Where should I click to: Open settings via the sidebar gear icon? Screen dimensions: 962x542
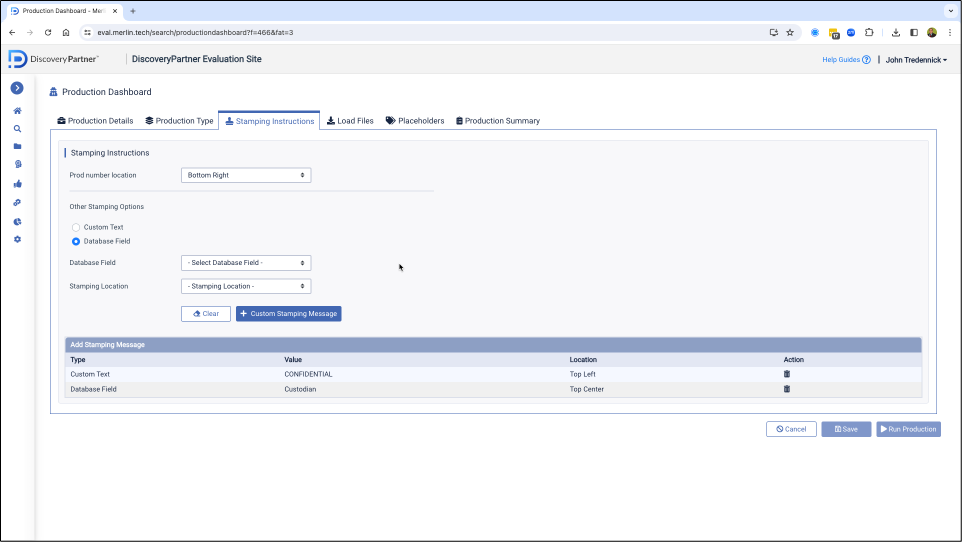click(x=17, y=239)
